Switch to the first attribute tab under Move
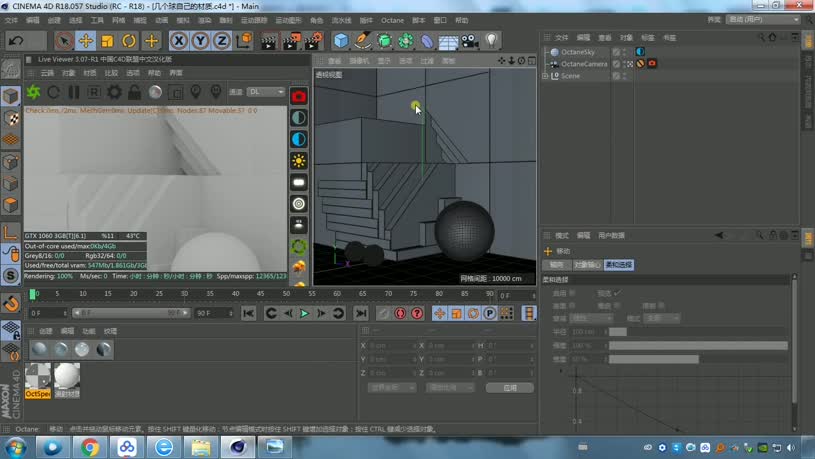 tap(557, 265)
